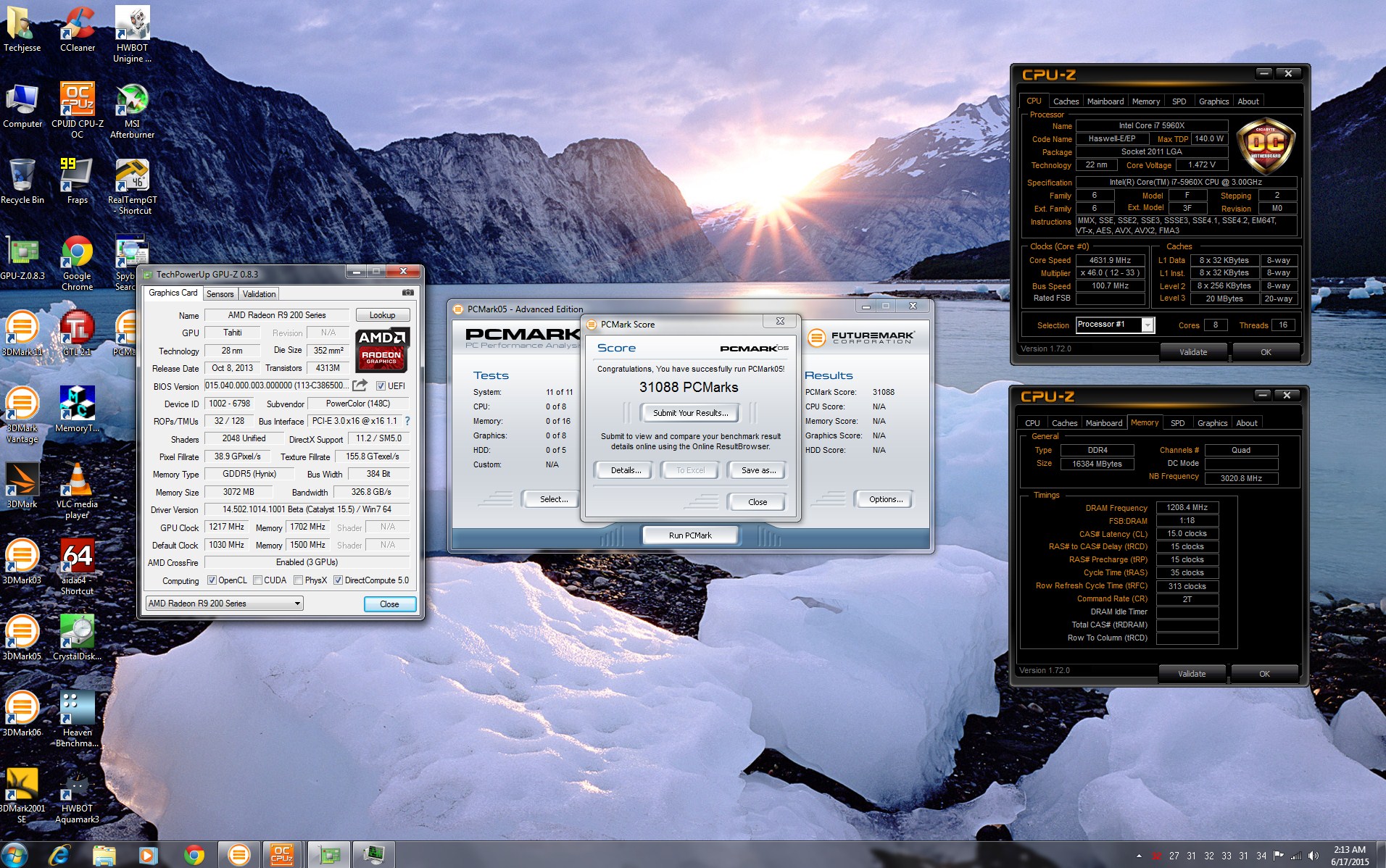Click the taskbar clock showing 2:13 AM
The width and height of the screenshot is (1386, 868).
1350,856
